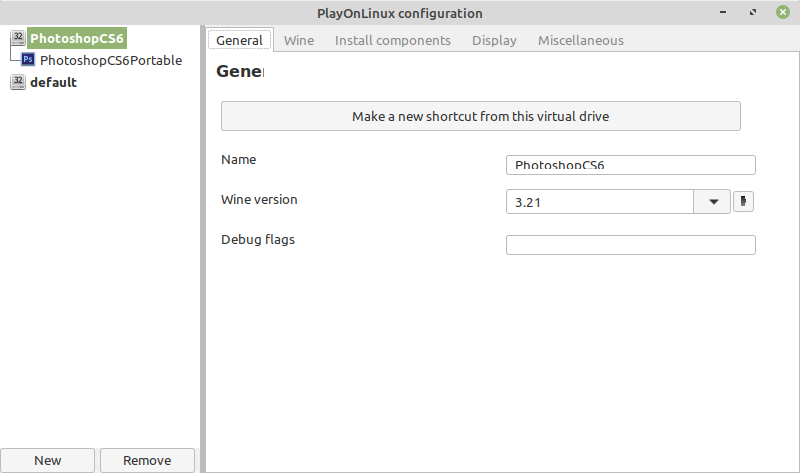Maximize the PlayOnLinux configuration window
Screen dimensions: 800x473
click(x=753, y=12)
